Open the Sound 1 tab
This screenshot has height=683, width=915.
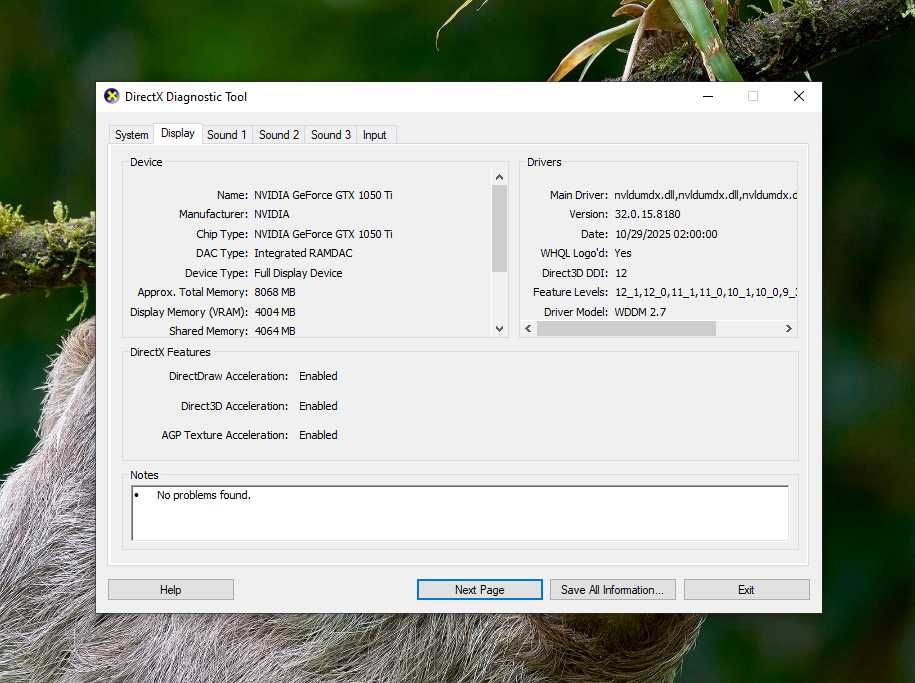(226, 135)
